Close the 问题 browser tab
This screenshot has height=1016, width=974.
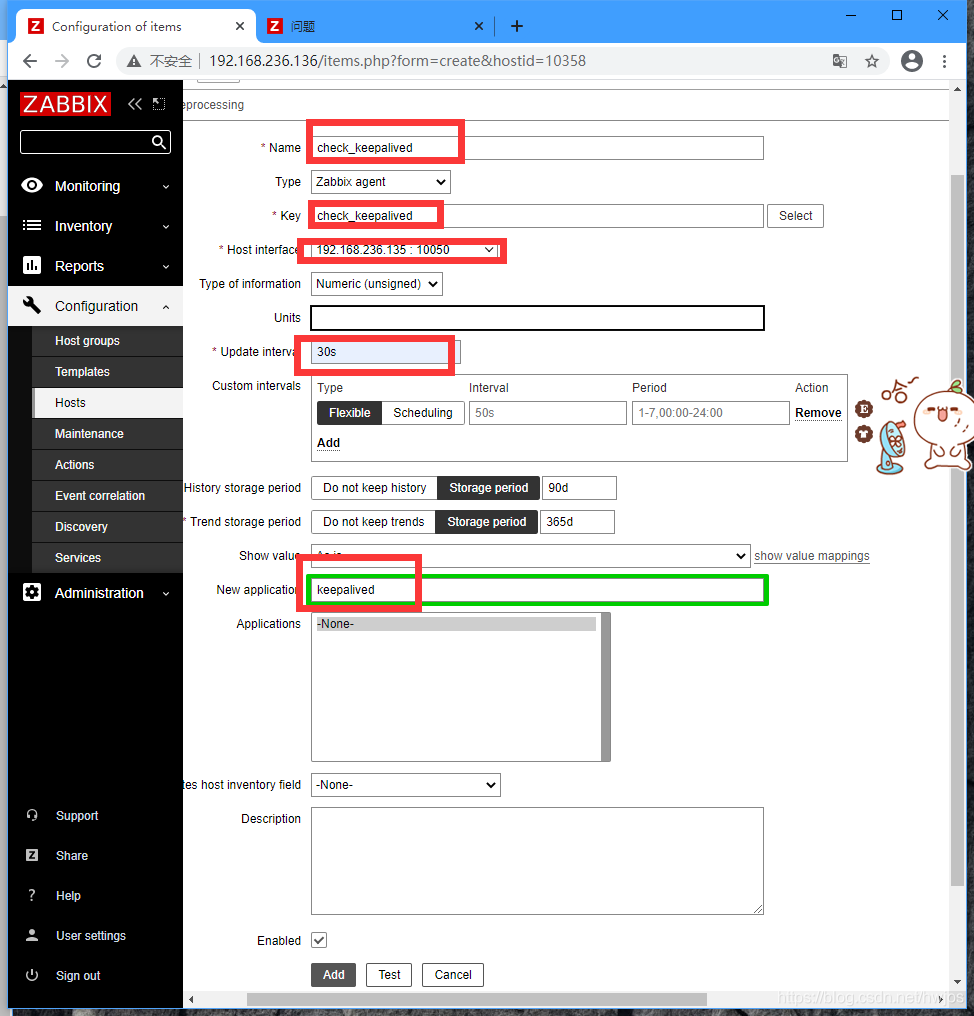tap(479, 26)
